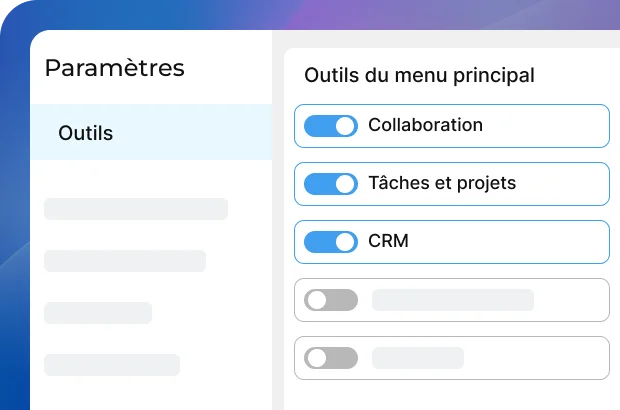Select the first gray placeholder under Outils
Screen dimensions: 620x410
(x=136, y=209)
